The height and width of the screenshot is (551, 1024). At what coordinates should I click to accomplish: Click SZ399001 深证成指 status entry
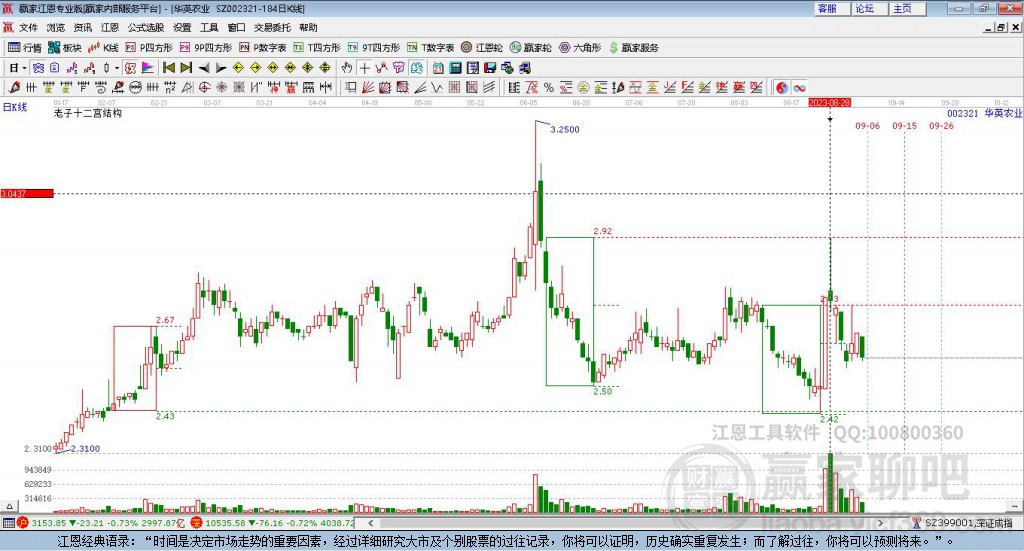point(968,523)
